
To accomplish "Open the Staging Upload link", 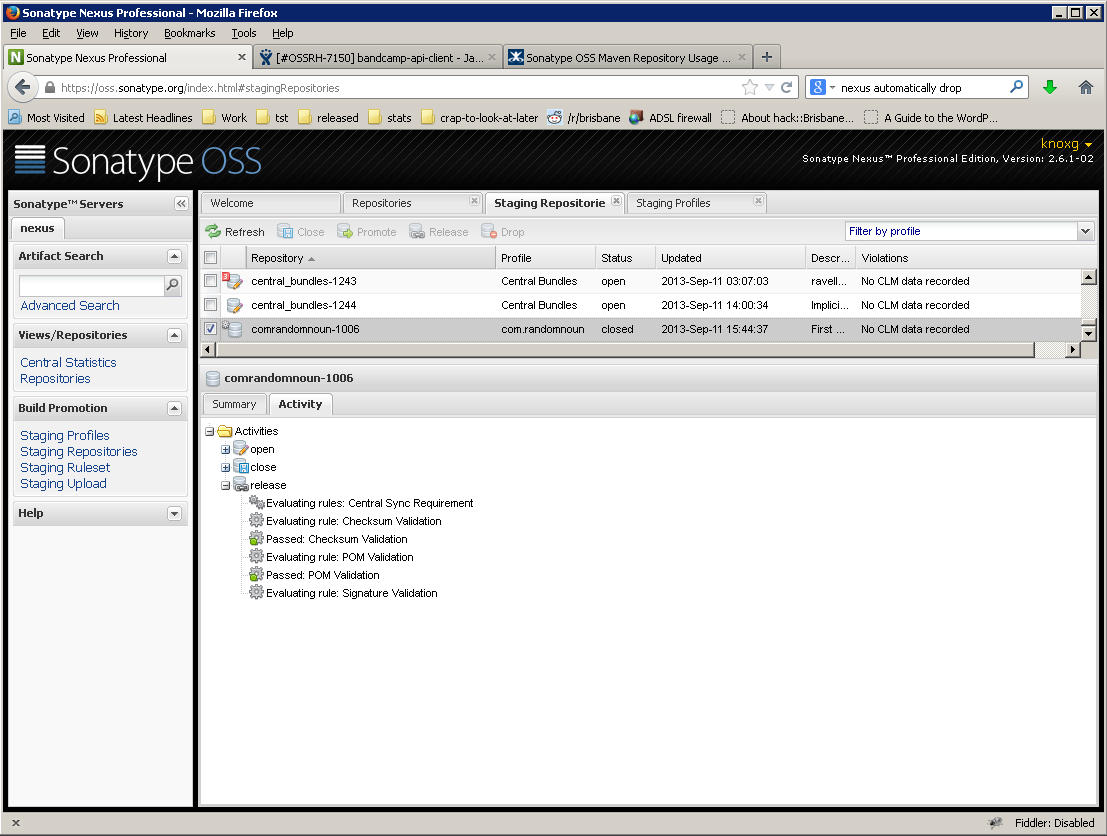I will tap(64, 484).
